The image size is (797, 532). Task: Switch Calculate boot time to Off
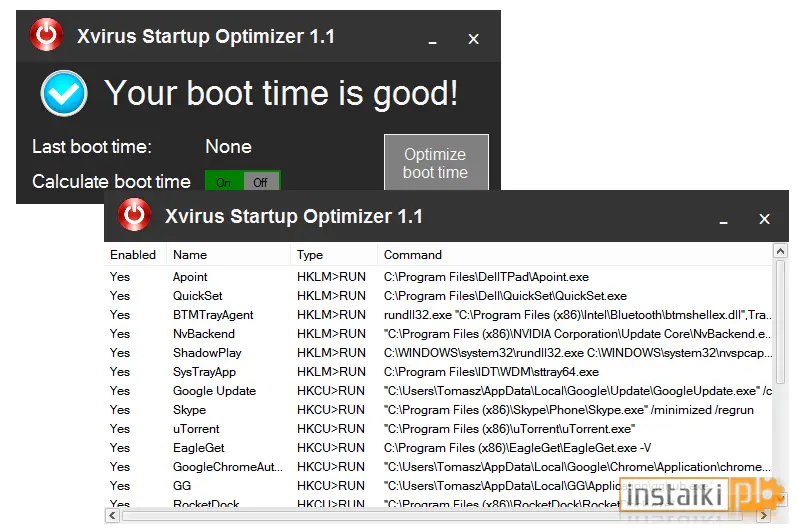[261, 182]
